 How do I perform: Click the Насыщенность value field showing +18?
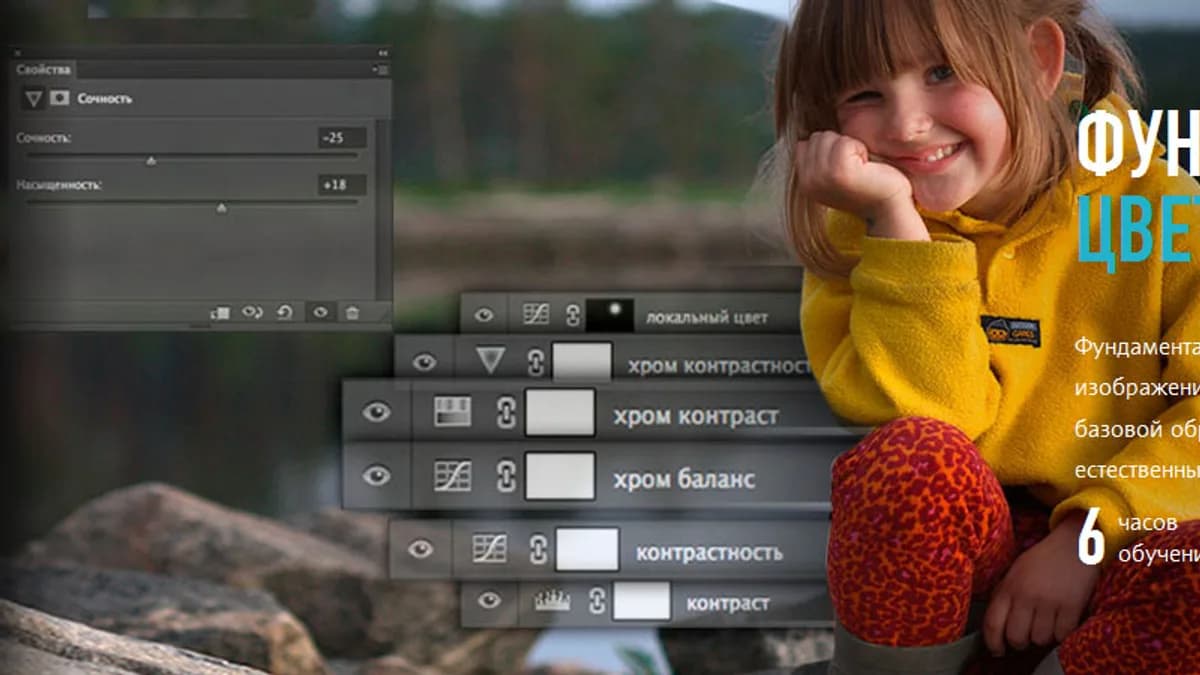[x=342, y=185]
